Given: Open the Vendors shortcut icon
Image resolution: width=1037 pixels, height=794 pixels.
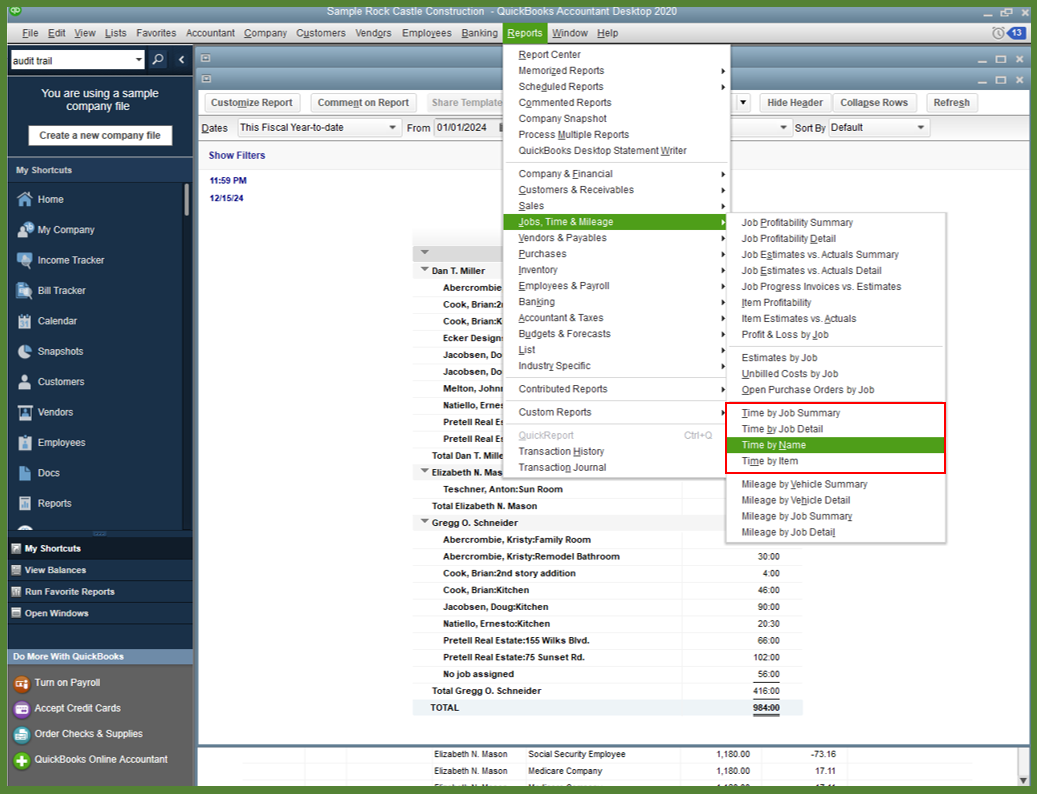Looking at the screenshot, I should [x=24, y=412].
